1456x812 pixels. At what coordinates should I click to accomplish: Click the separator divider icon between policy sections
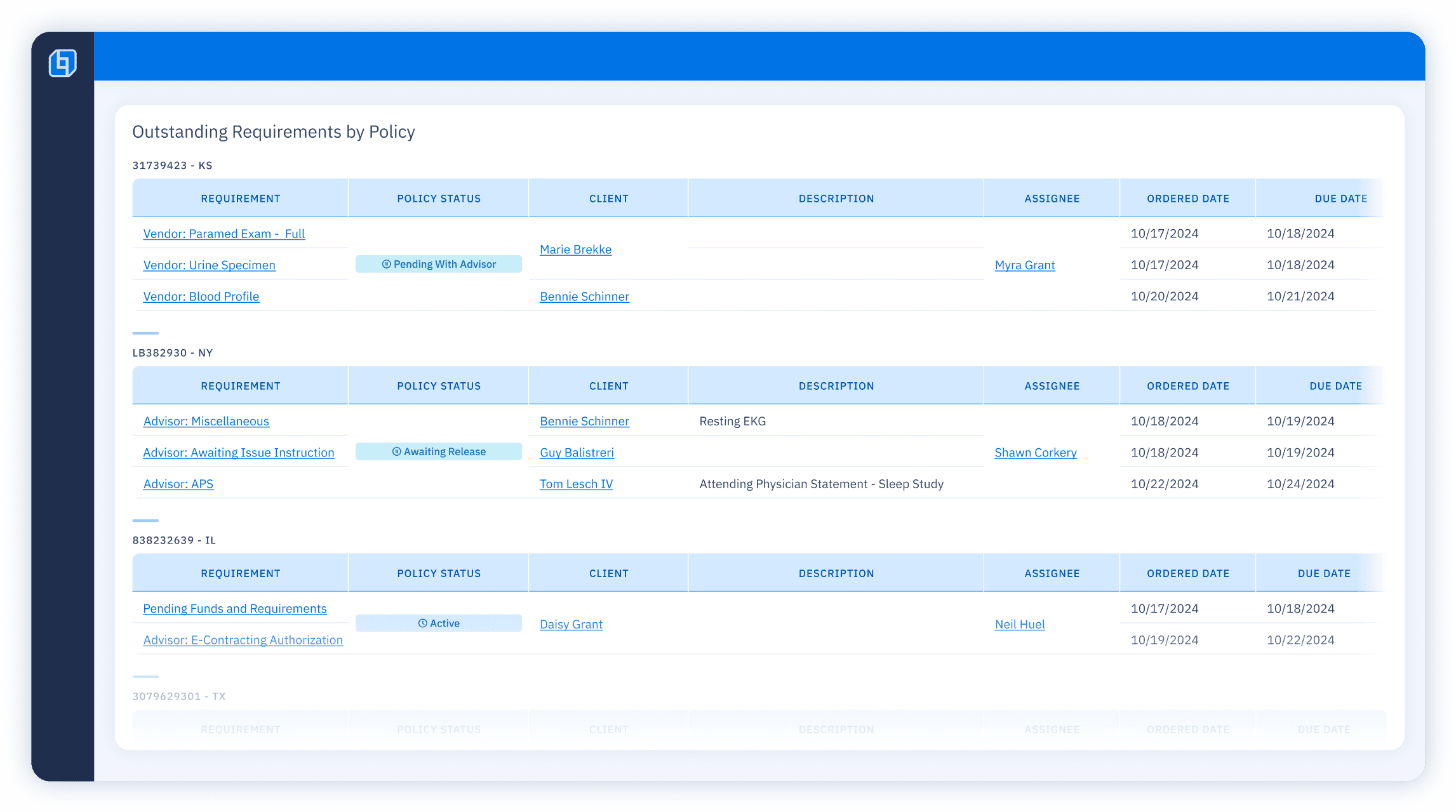pos(145,332)
